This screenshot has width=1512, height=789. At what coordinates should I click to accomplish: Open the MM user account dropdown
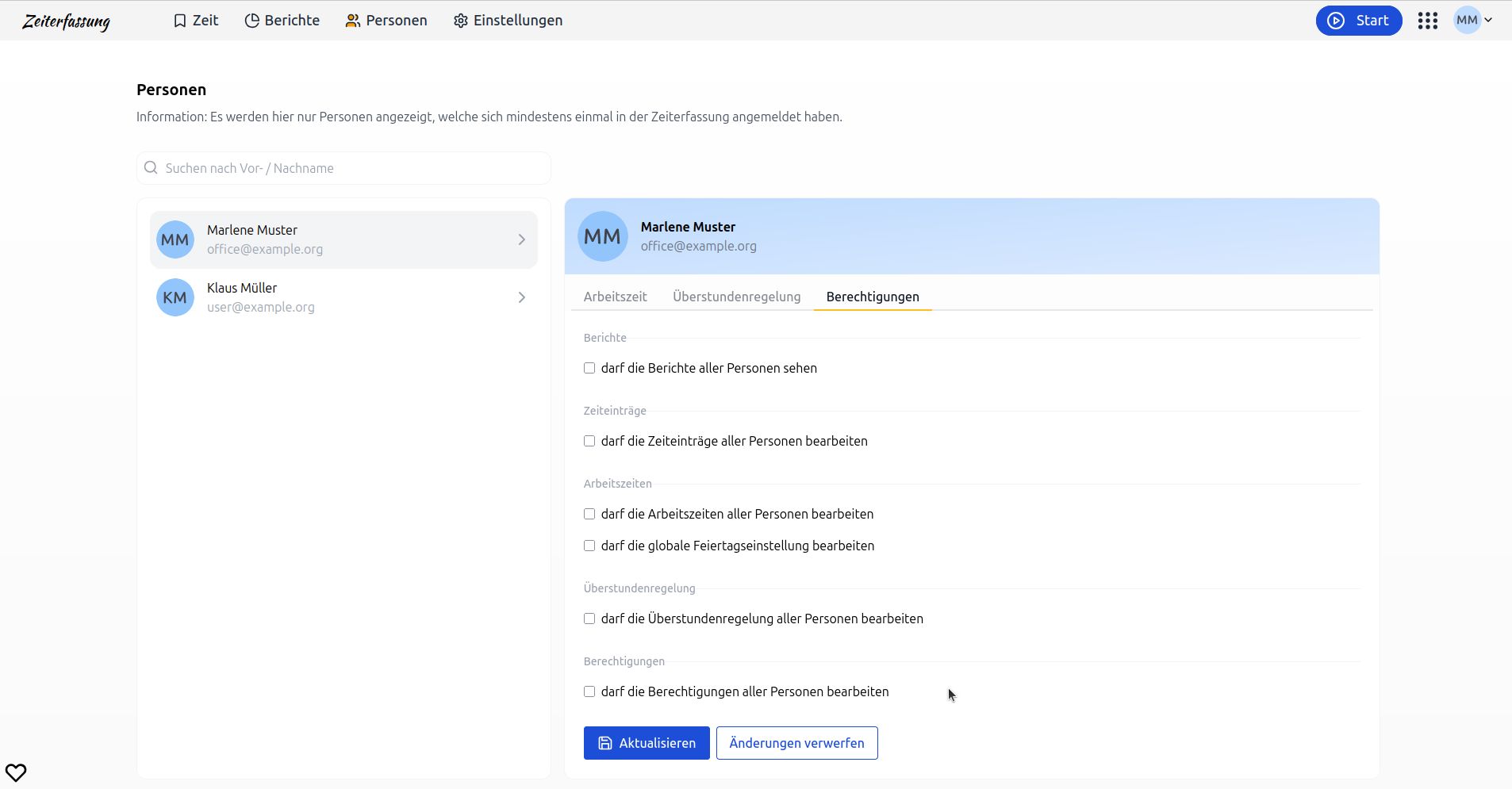click(x=1473, y=21)
